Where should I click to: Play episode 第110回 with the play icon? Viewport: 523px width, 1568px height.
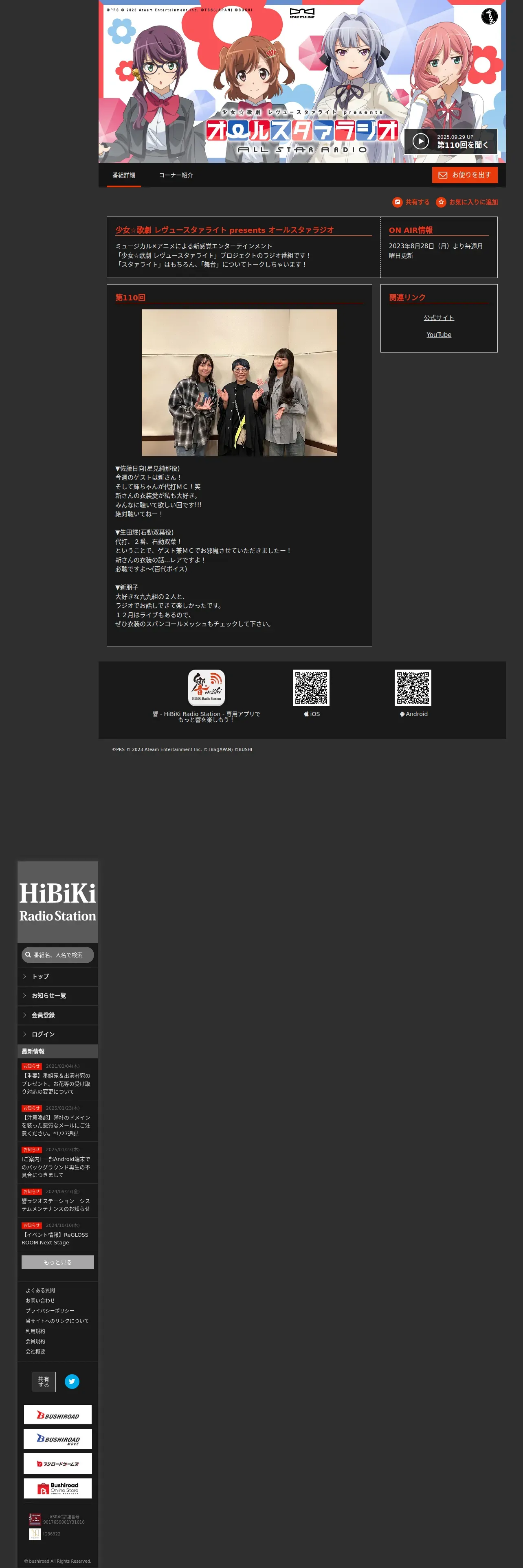tap(420, 141)
